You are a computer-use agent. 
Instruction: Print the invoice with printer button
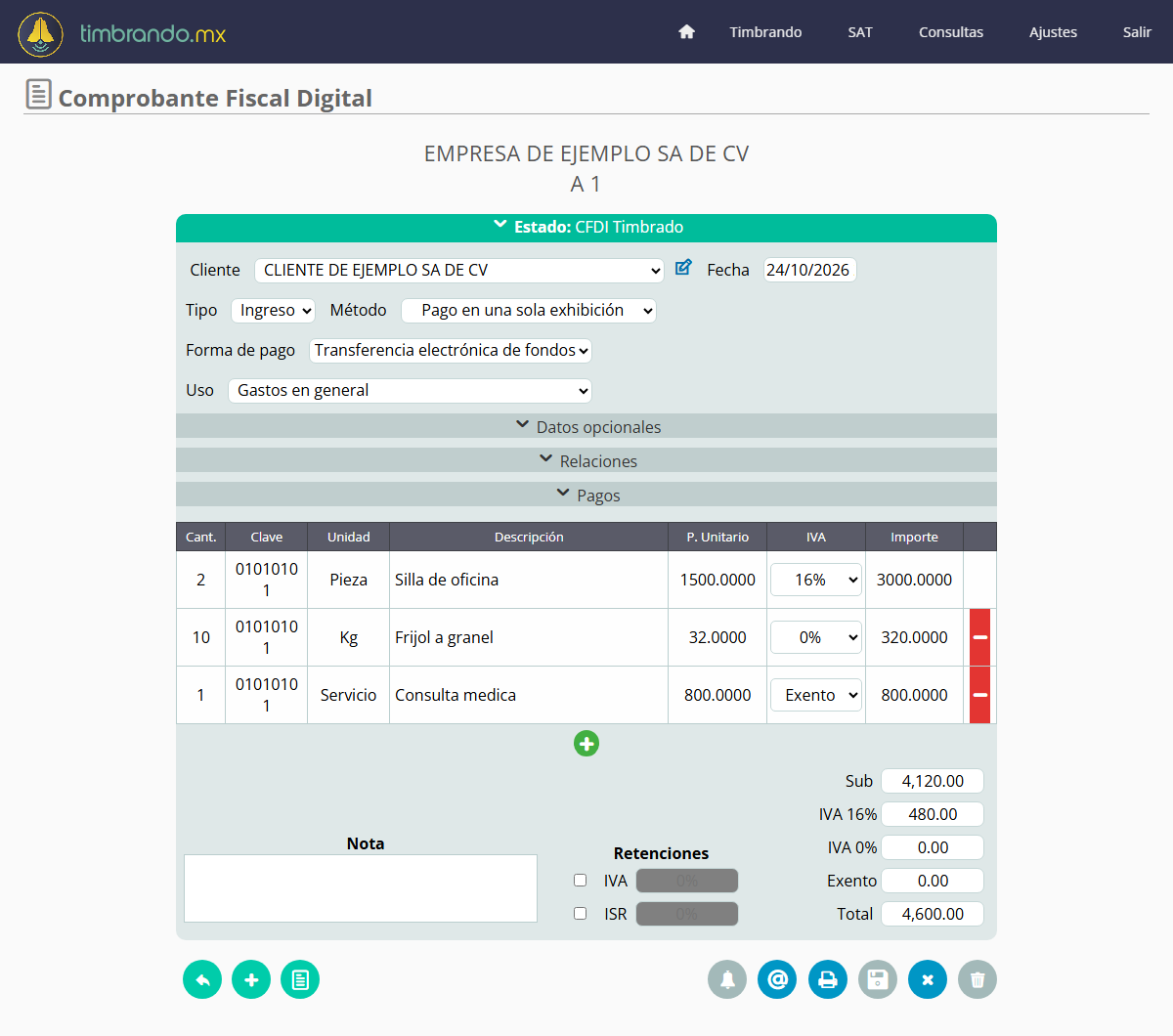point(828,979)
